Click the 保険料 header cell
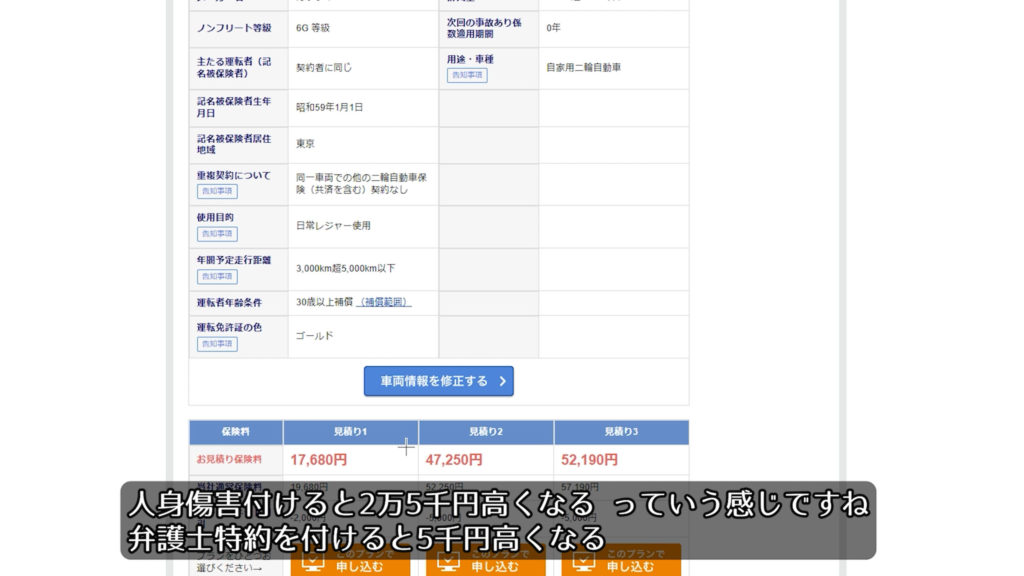Screen dimensions: 1024x576 pyautogui.click(x=236, y=432)
